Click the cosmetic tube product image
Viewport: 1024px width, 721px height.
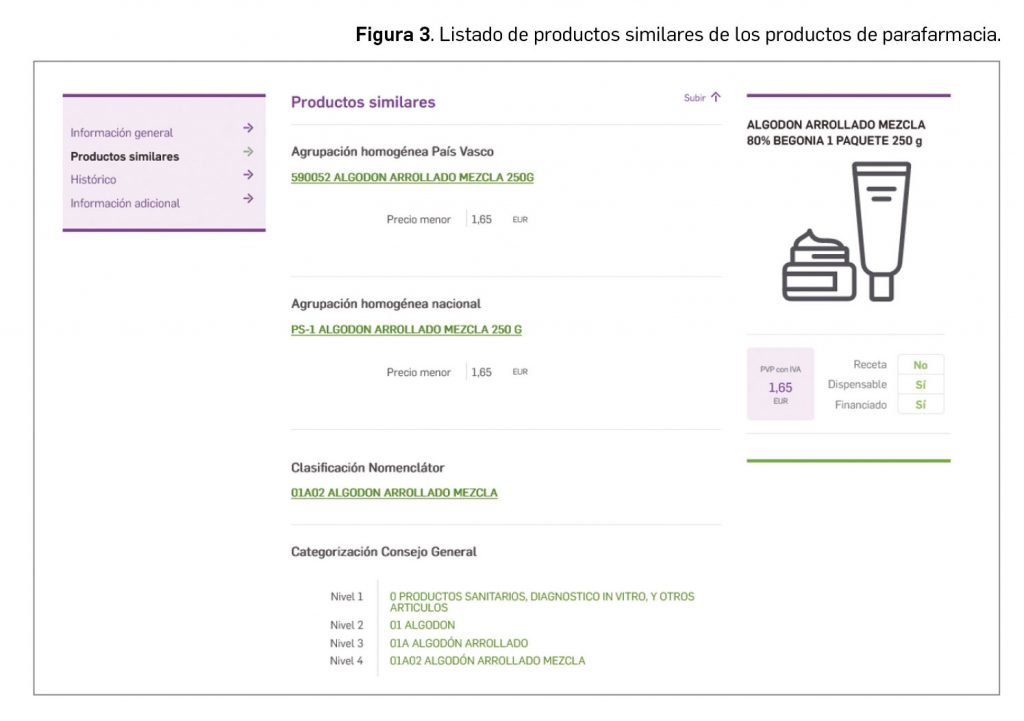(x=880, y=230)
